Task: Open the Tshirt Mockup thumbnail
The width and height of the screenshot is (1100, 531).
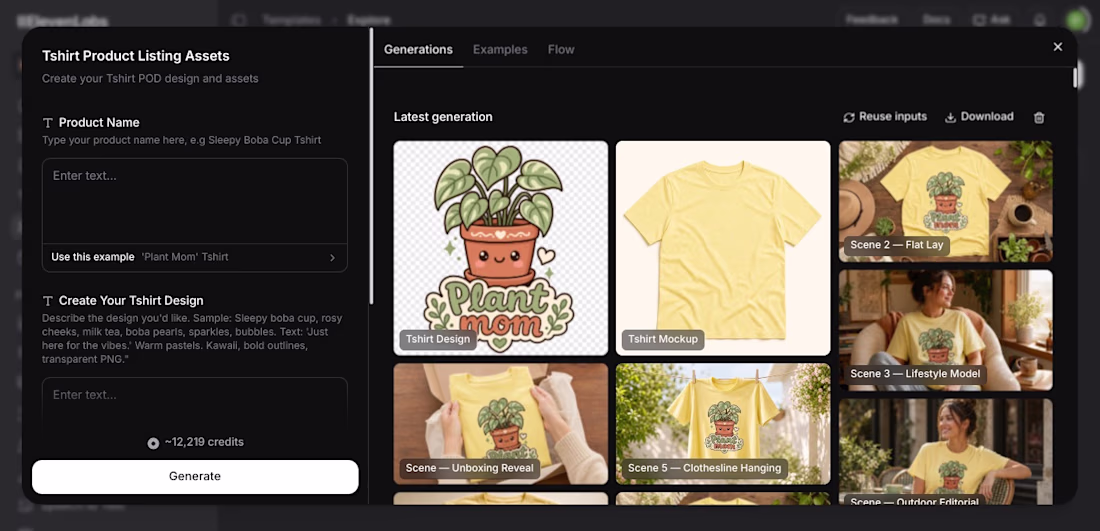Action: (x=723, y=248)
